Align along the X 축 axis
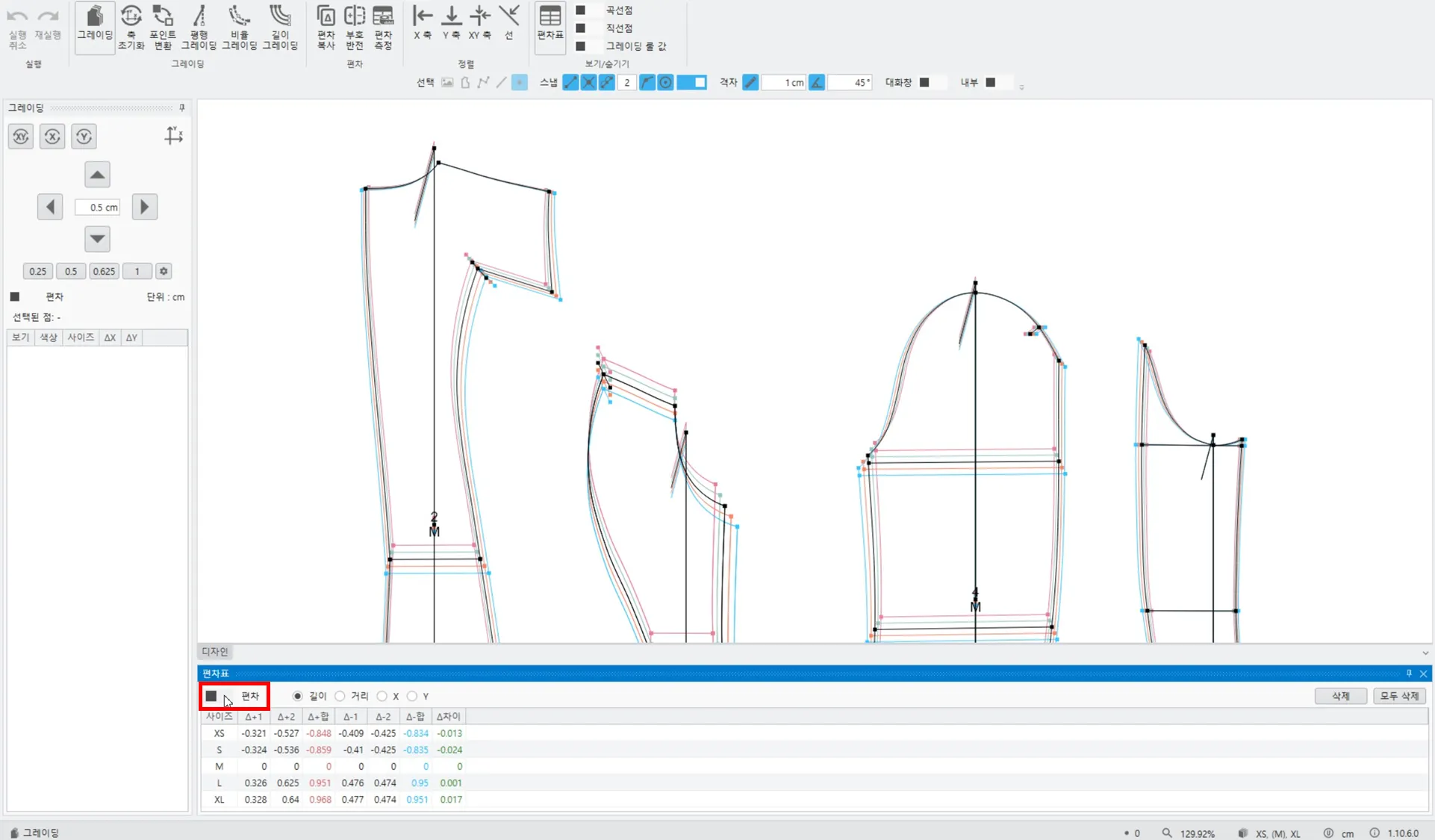1435x840 pixels. click(x=423, y=22)
